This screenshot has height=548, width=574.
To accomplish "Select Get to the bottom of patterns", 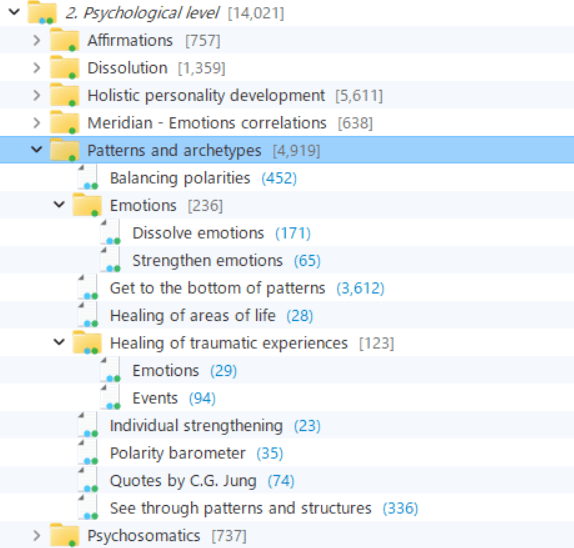I will [x=217, y=288].
